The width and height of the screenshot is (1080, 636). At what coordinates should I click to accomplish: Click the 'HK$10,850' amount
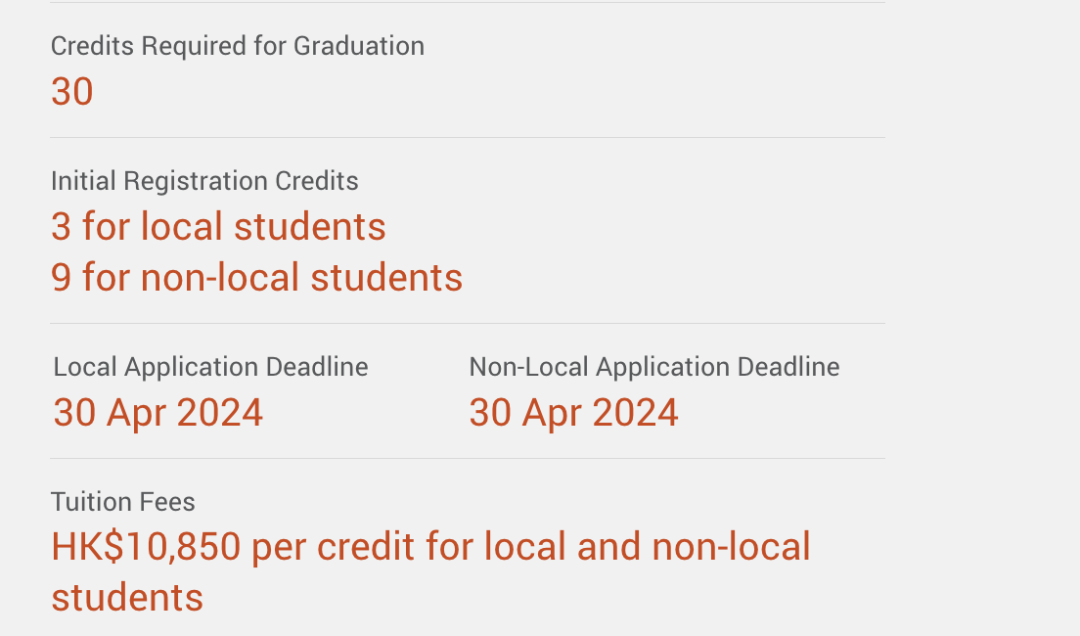pos(146,547)
